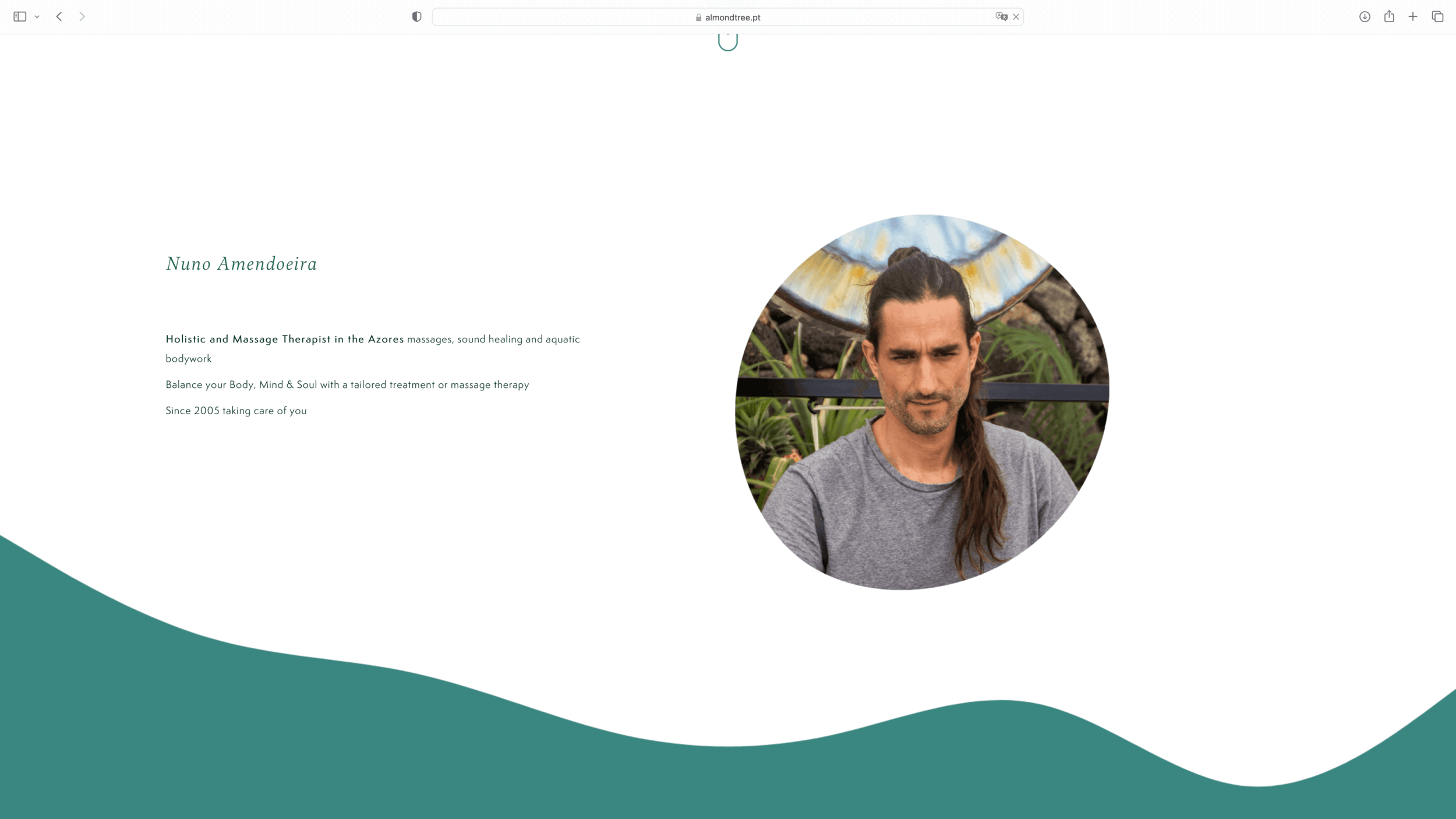
Task: Click the bold Holistic and Massage Therapist text
Action: tap(284, 339)
